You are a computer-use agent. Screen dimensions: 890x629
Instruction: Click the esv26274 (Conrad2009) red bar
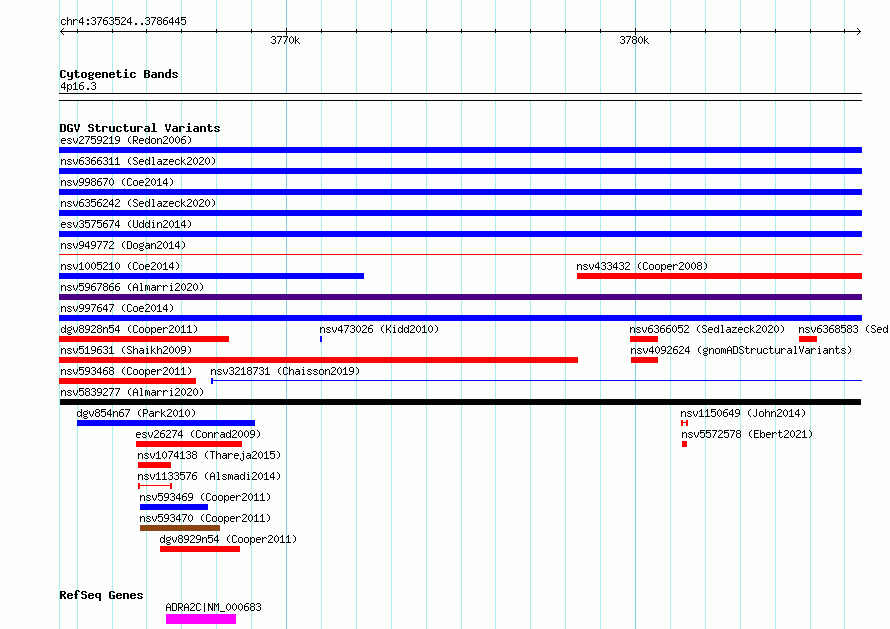(x=189, y=444)
